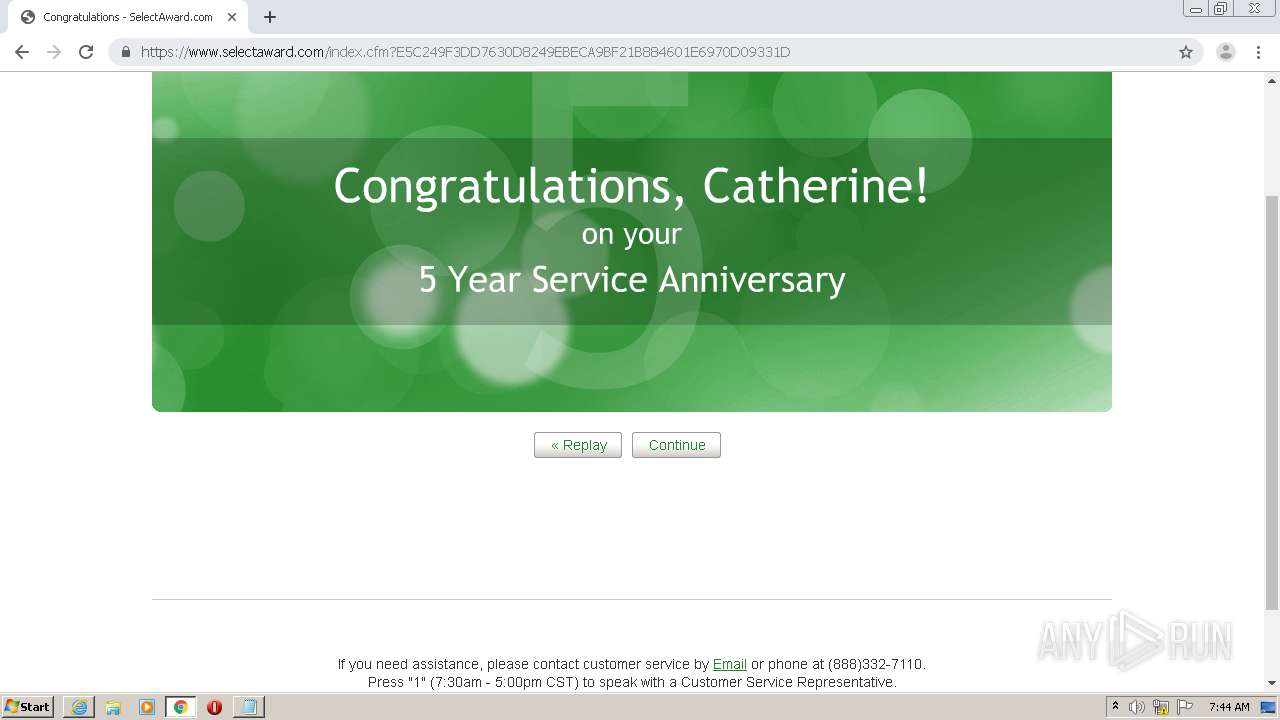Reload the SelectAward page
This screenshot has width=1280, height=720.
(x=86, y=52)
